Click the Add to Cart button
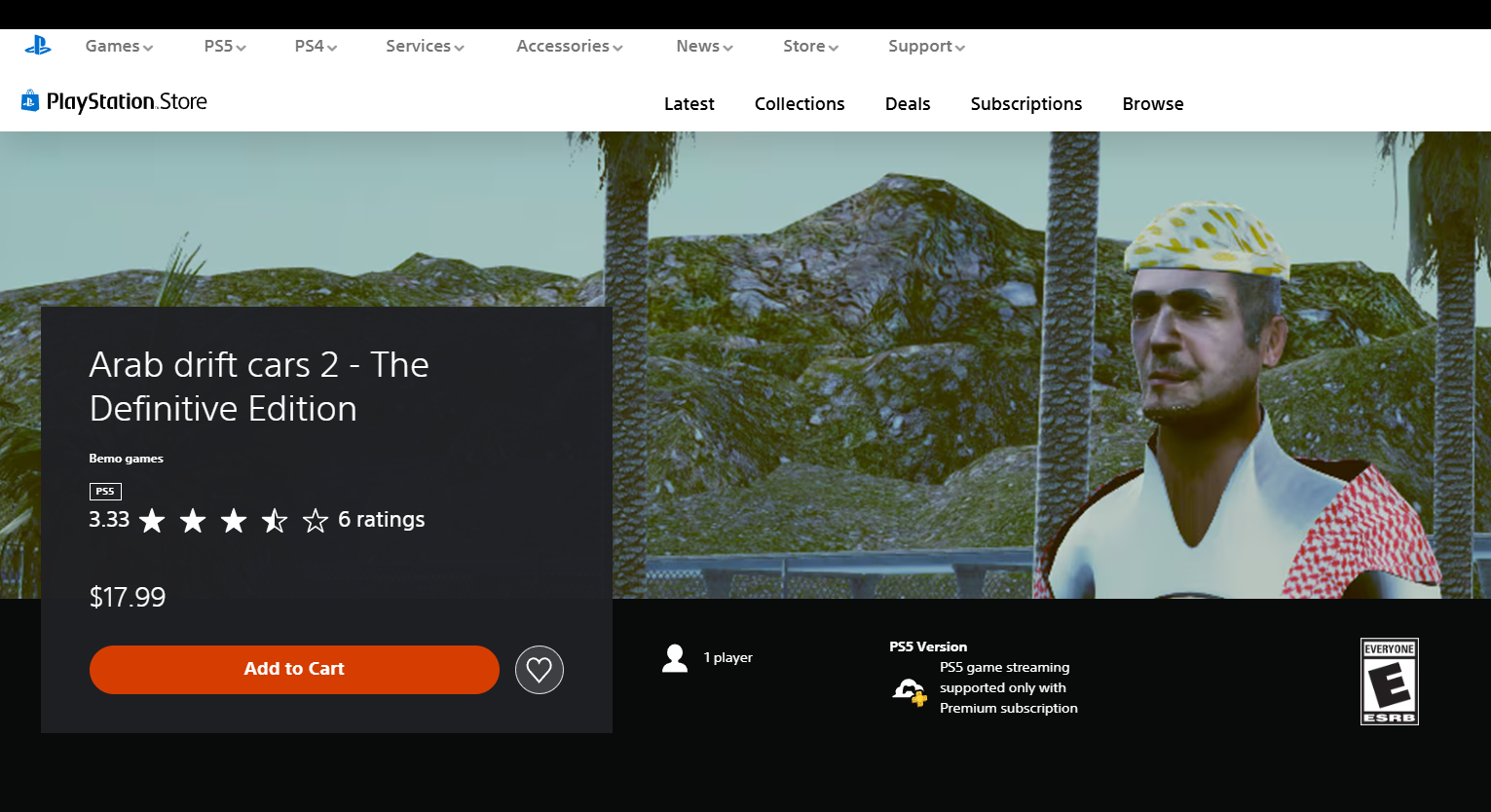The width and height of the screenshot is (1491, 812). pos(294,670)
